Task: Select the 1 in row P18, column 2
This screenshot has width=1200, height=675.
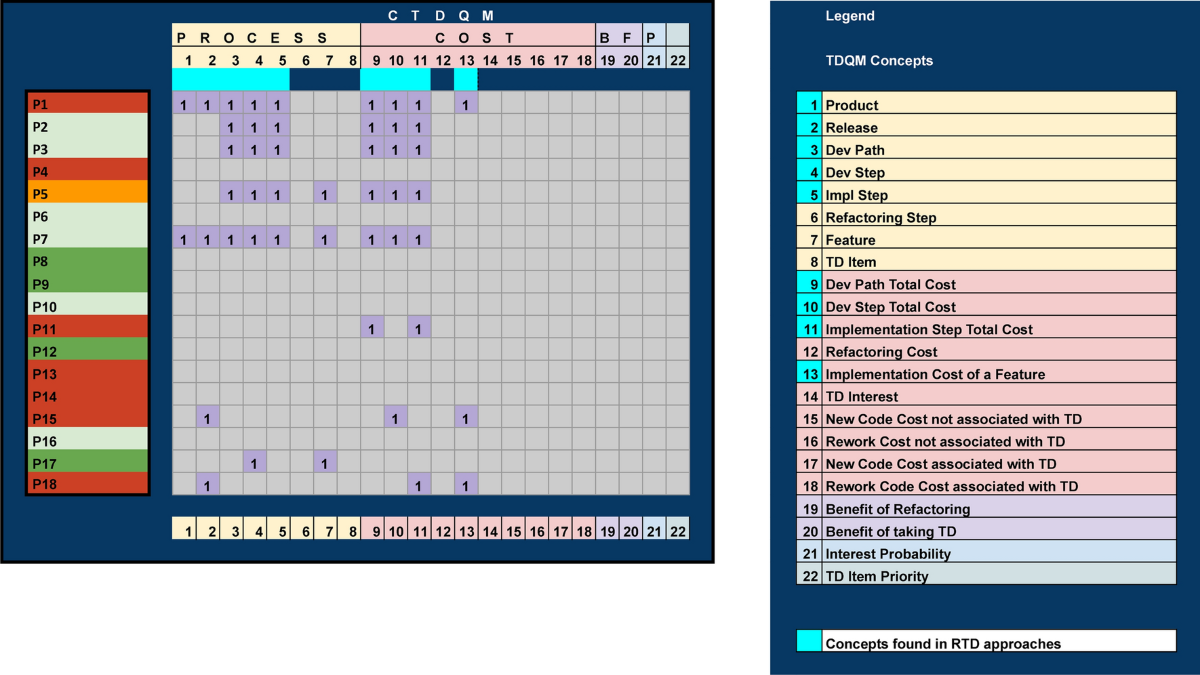Action: click(207, 485)
